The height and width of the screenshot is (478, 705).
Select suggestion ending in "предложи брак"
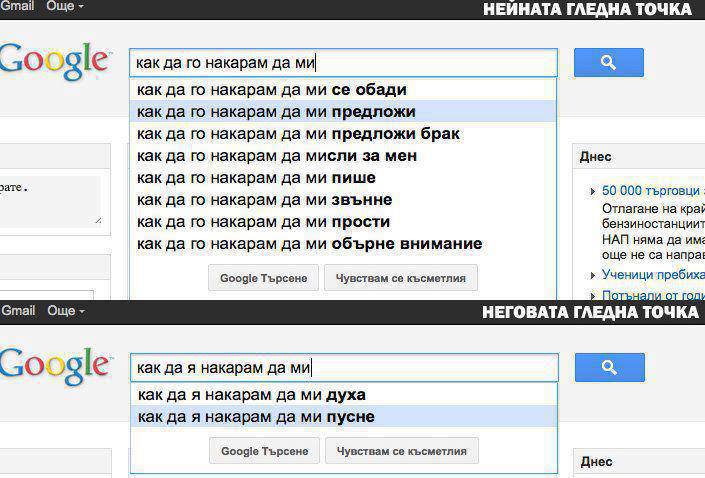pos(343,134)
